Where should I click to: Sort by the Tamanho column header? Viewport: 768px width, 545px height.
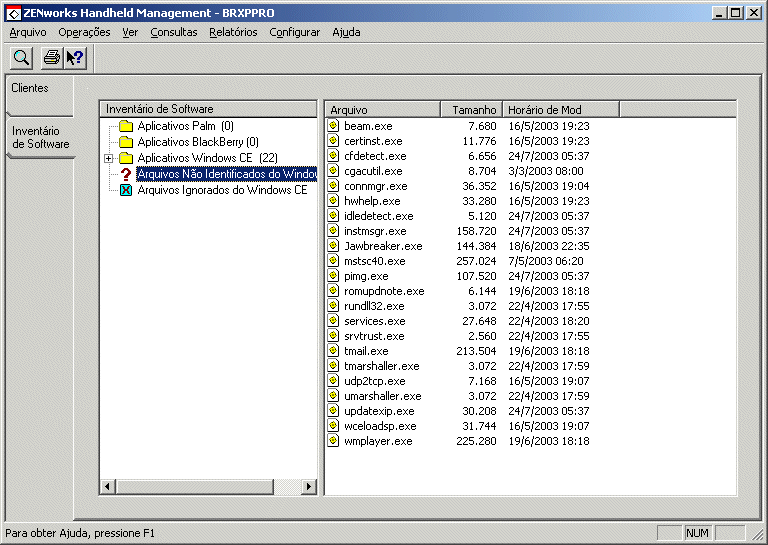coord(472,110)
